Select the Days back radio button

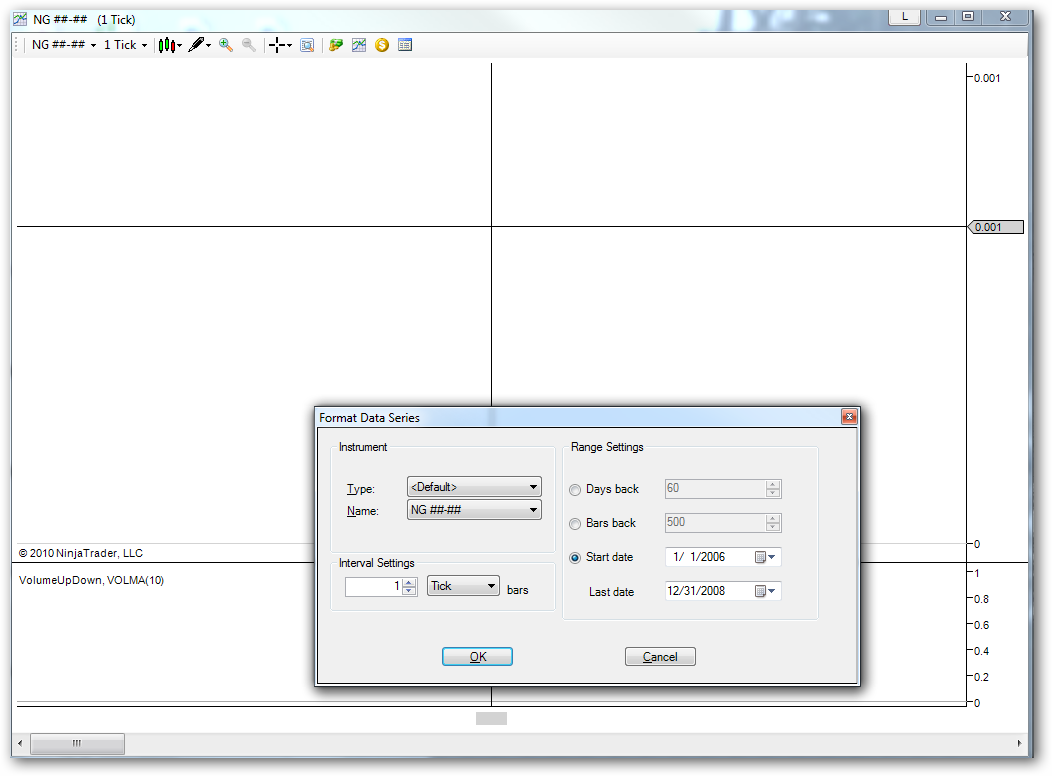[x=575, y=490]
